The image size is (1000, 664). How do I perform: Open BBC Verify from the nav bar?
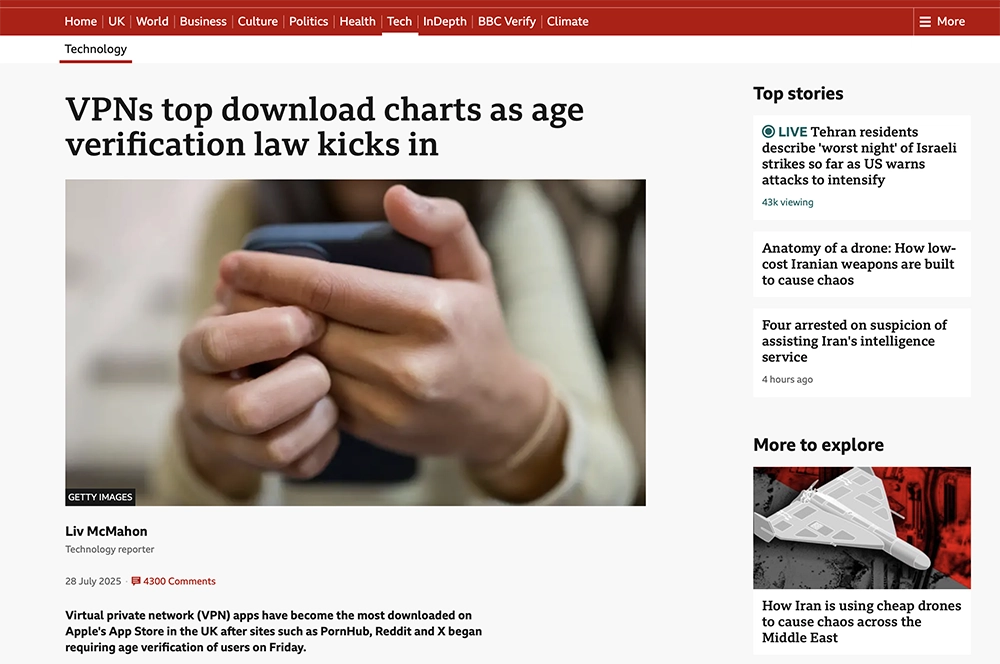click(x=507, y=21)
